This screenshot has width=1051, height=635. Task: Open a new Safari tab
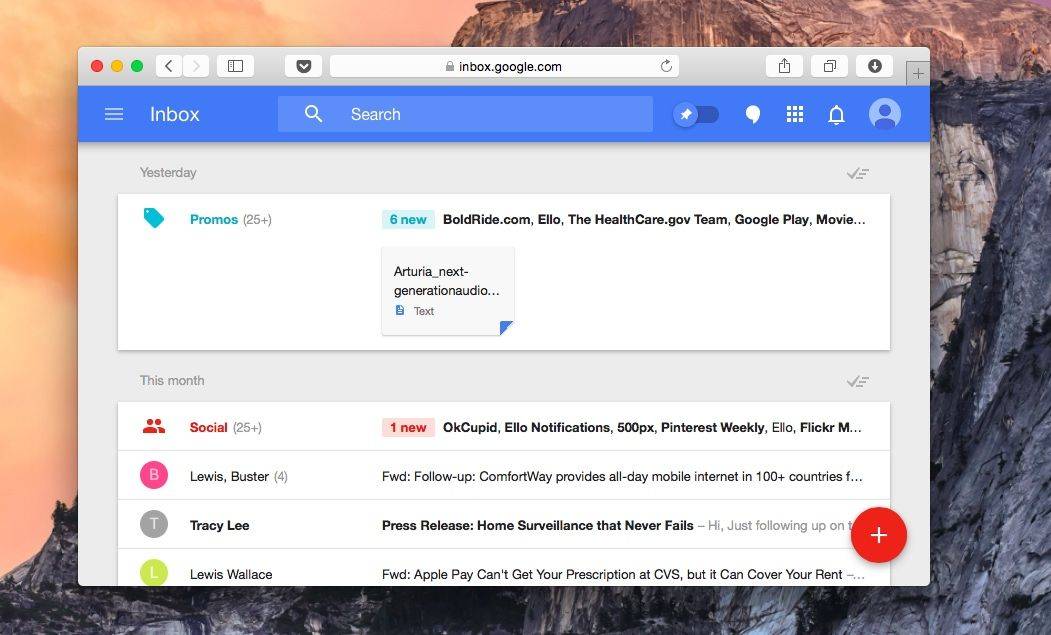tap(918, 73)
